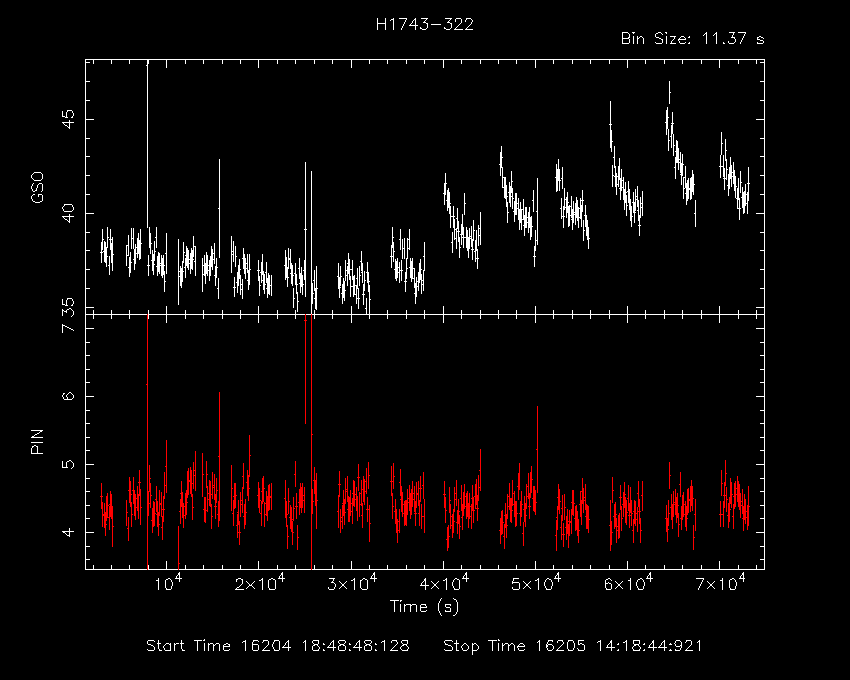
Task: Click the 4x10^4 x-axis tick label
Action: point(443,583)
